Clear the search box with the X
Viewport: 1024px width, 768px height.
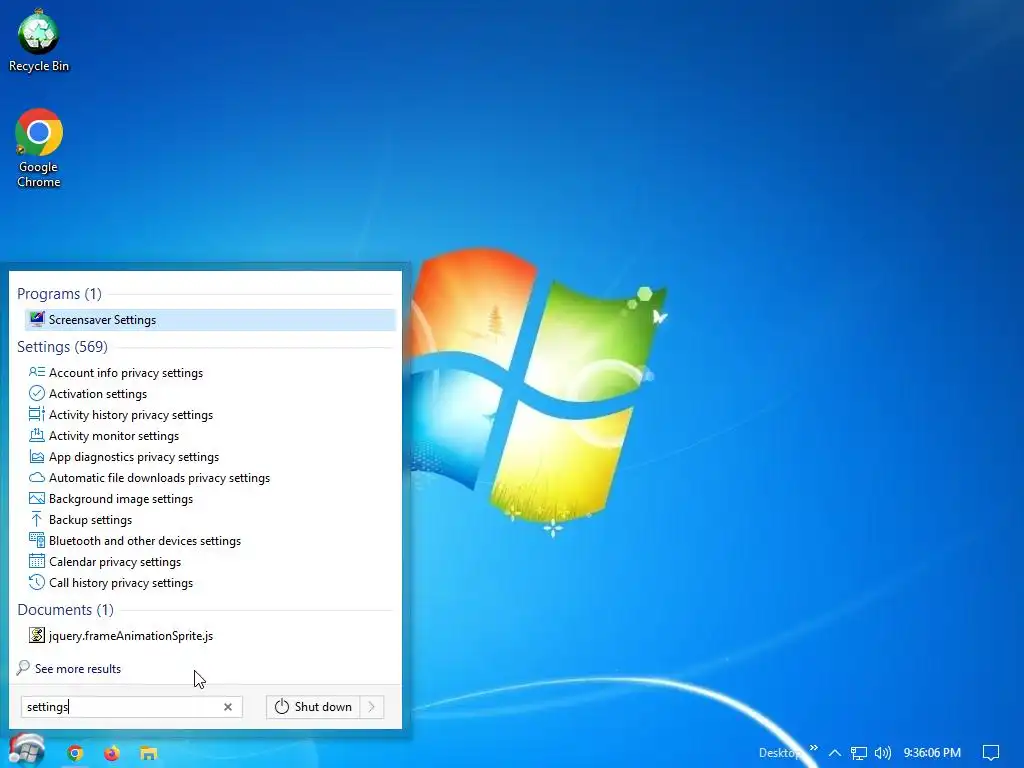228,707
